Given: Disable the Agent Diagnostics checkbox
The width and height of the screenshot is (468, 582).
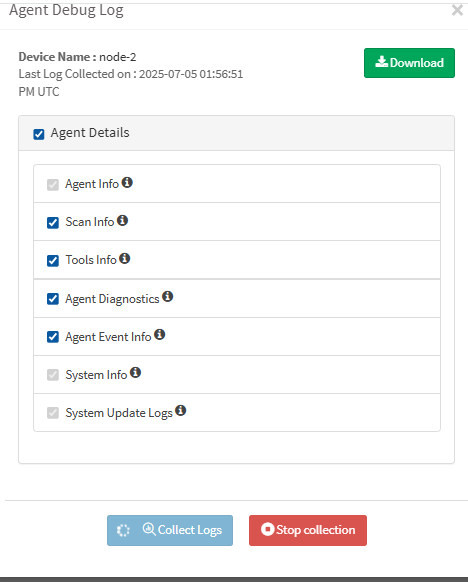Looking at the screenshot, I should [53, 299].
